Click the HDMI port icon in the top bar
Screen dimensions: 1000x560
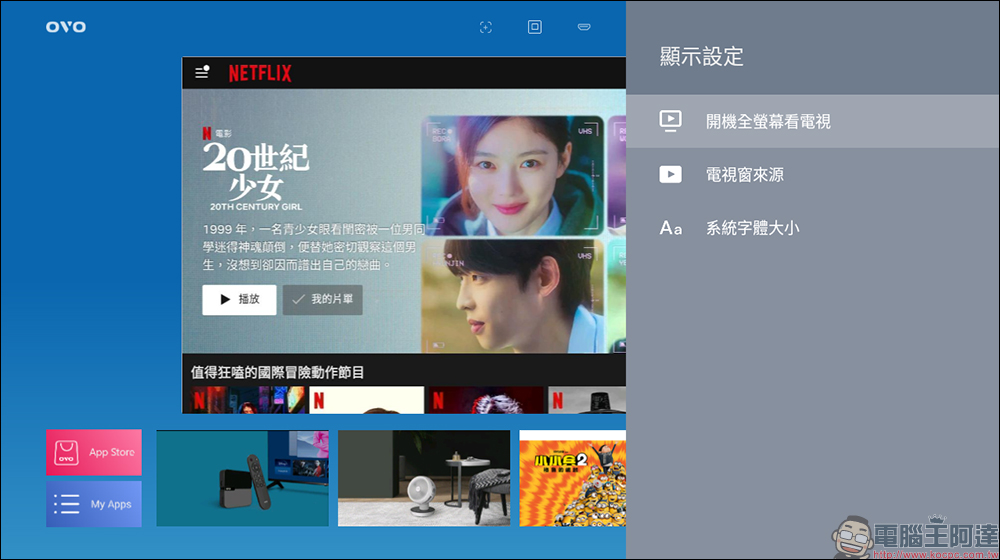tap(583, 27)
